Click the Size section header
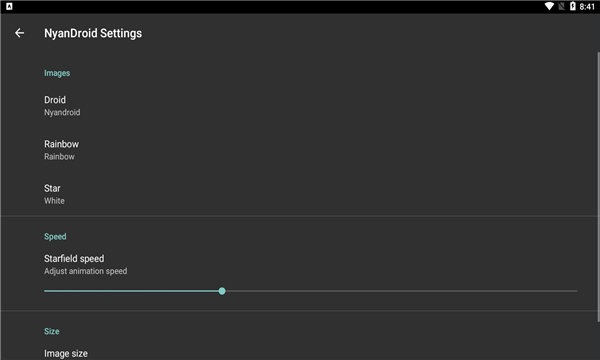 (52, 331)
